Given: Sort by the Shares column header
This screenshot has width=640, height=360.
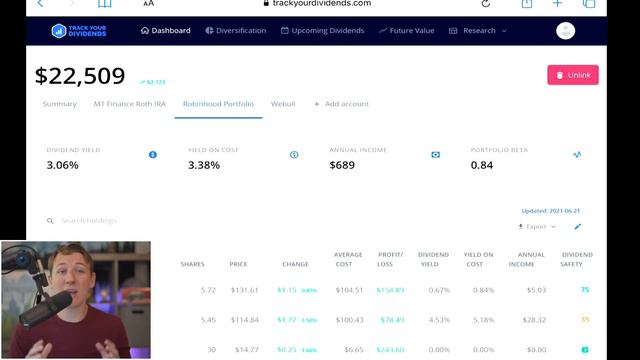Looking at the screenshot, I should tap(192, 264).
